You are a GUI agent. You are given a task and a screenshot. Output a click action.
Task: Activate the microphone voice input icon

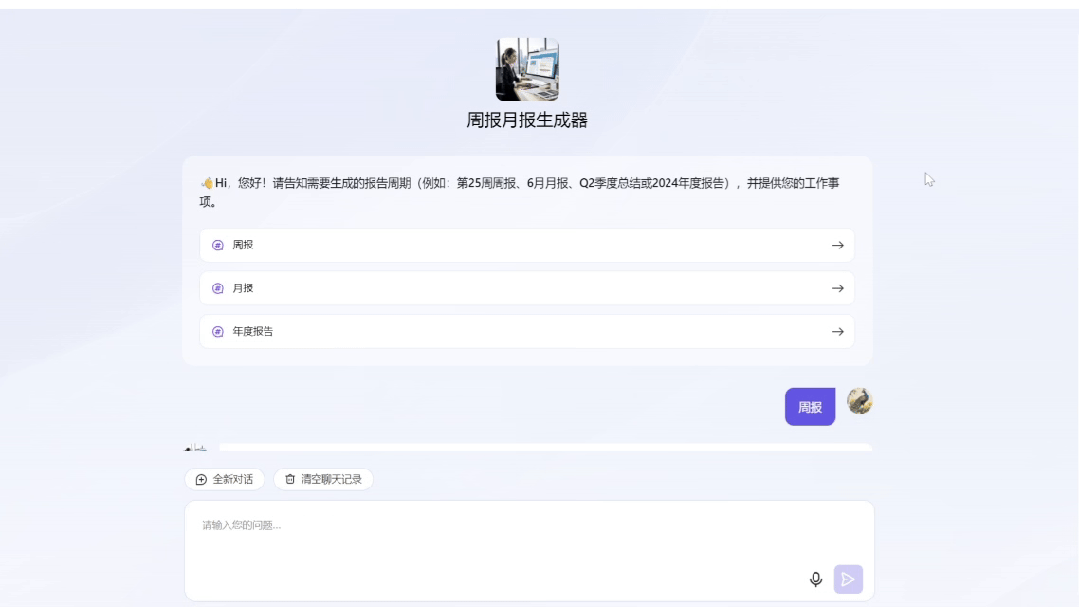coord(815,579)
